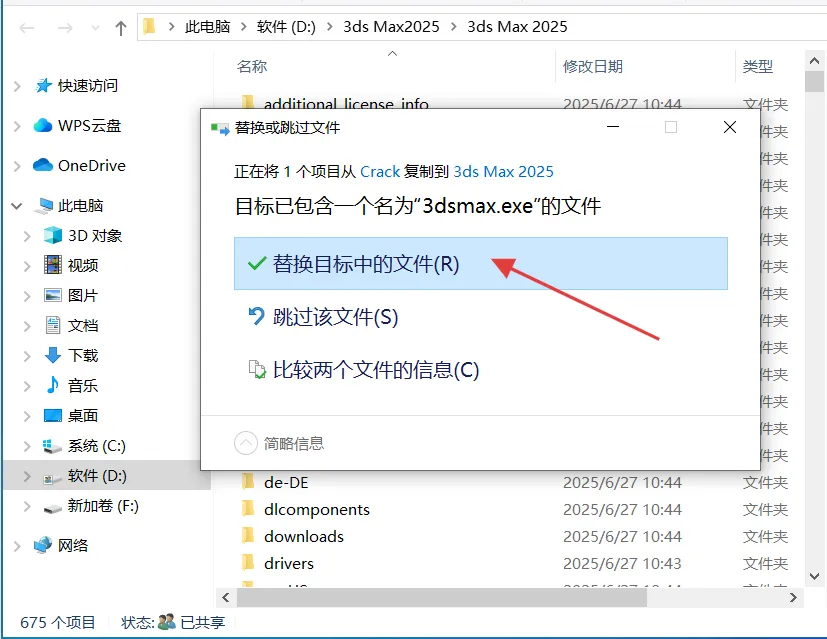Sort files by 修改日期 column
827x639 pixels.
(x=593, y=66)
